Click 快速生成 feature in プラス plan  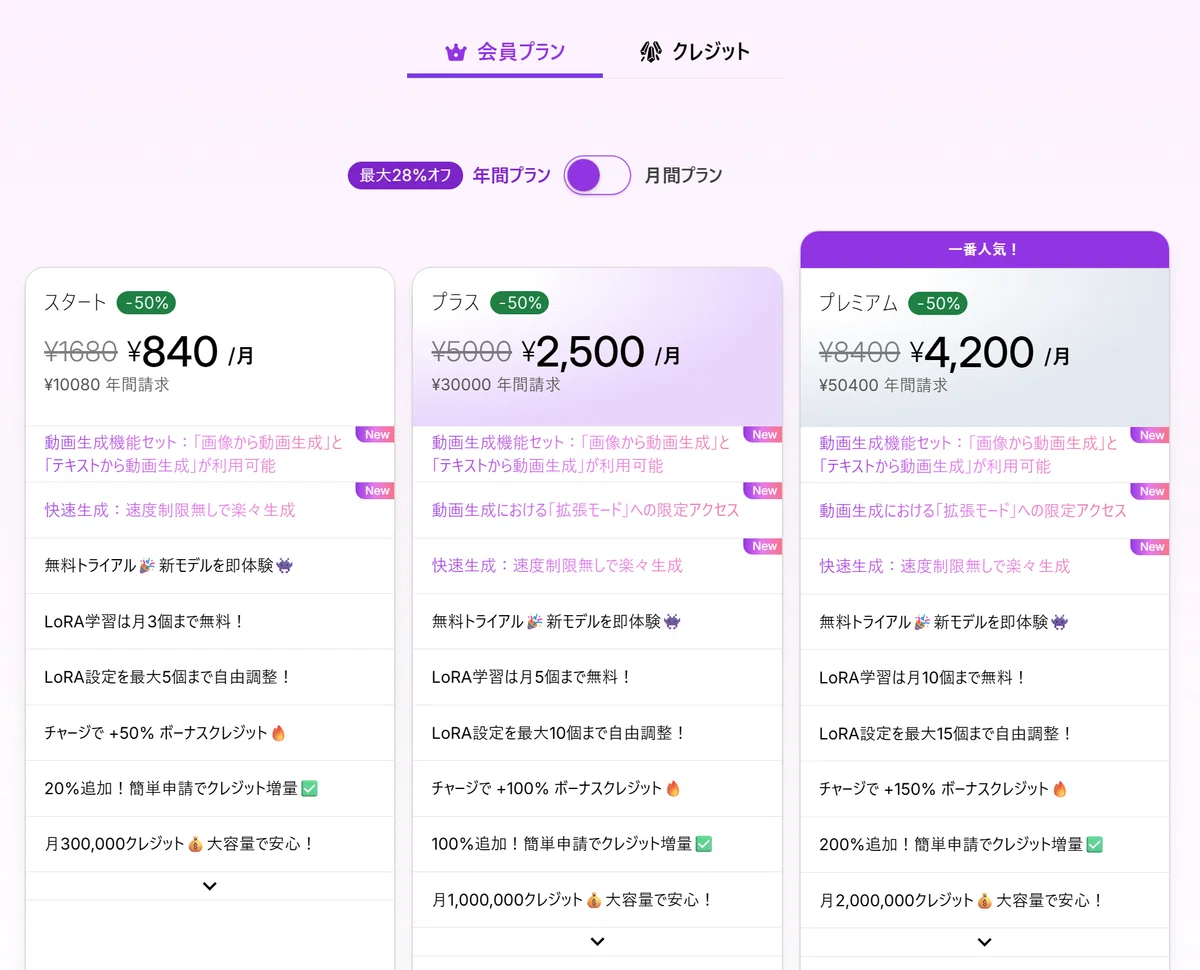[557, 566]
